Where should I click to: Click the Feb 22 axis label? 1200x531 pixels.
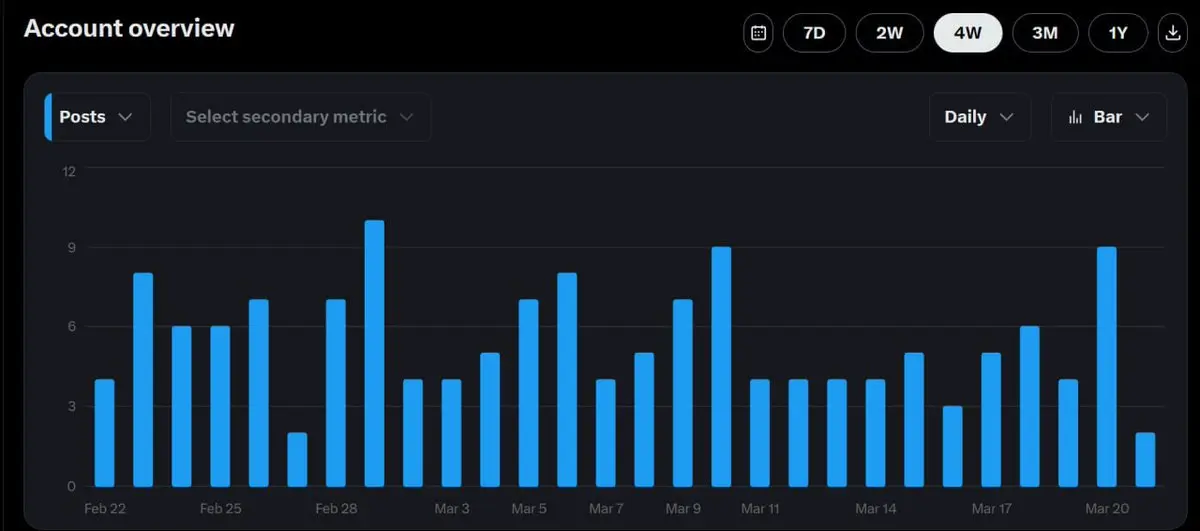click(105, 509)
